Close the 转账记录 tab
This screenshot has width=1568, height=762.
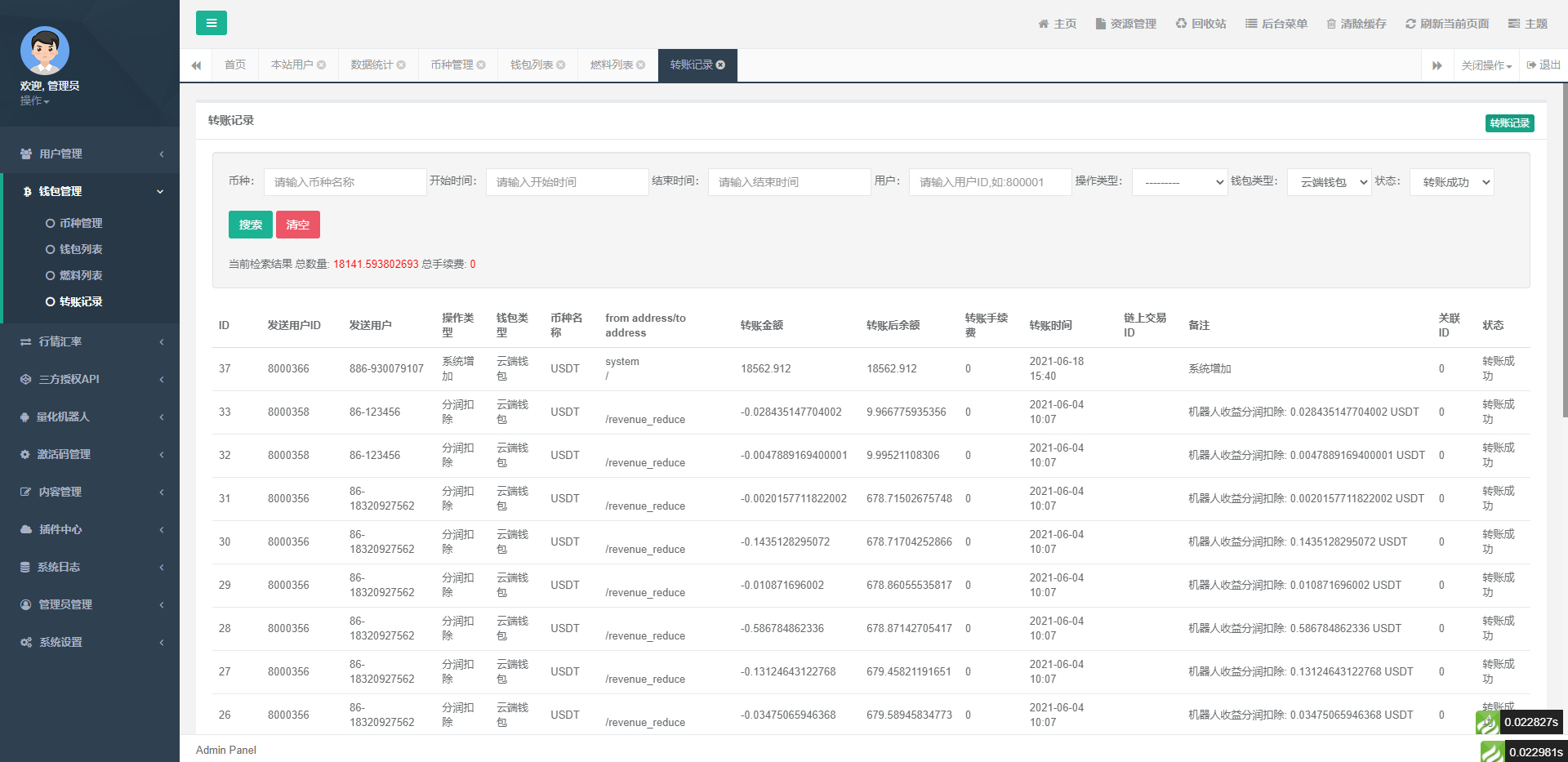pyautogui.click(x=719, y=65)
